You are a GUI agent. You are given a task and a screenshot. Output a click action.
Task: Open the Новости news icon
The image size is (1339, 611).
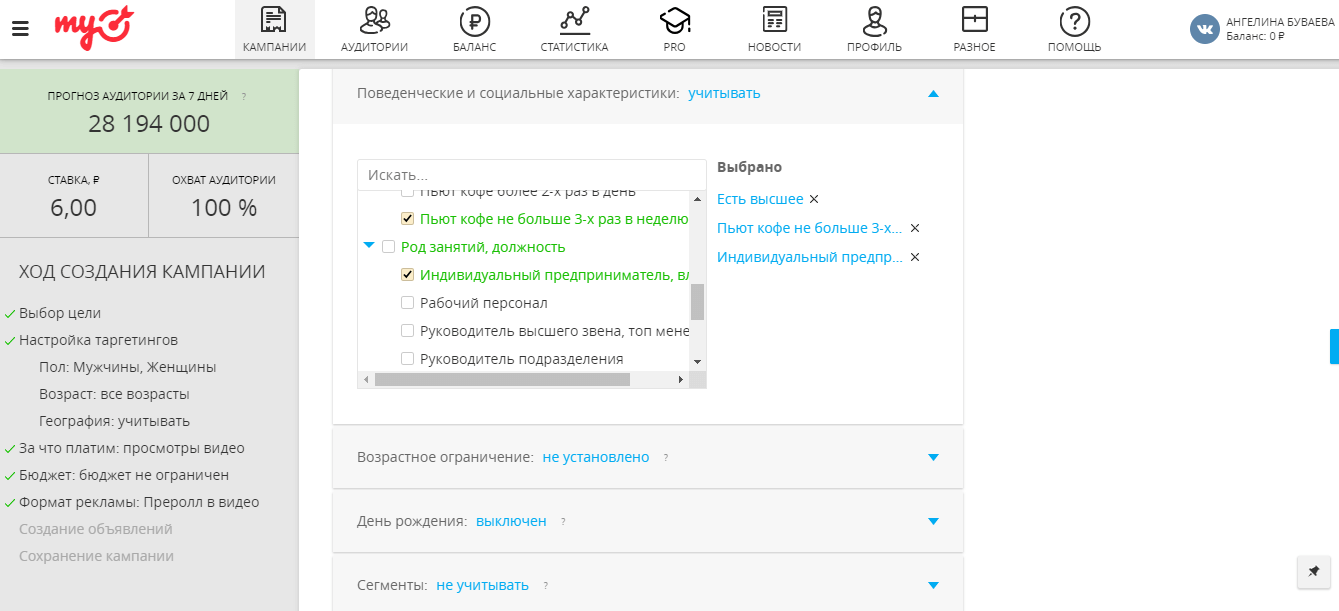click(x=774, y=21)
